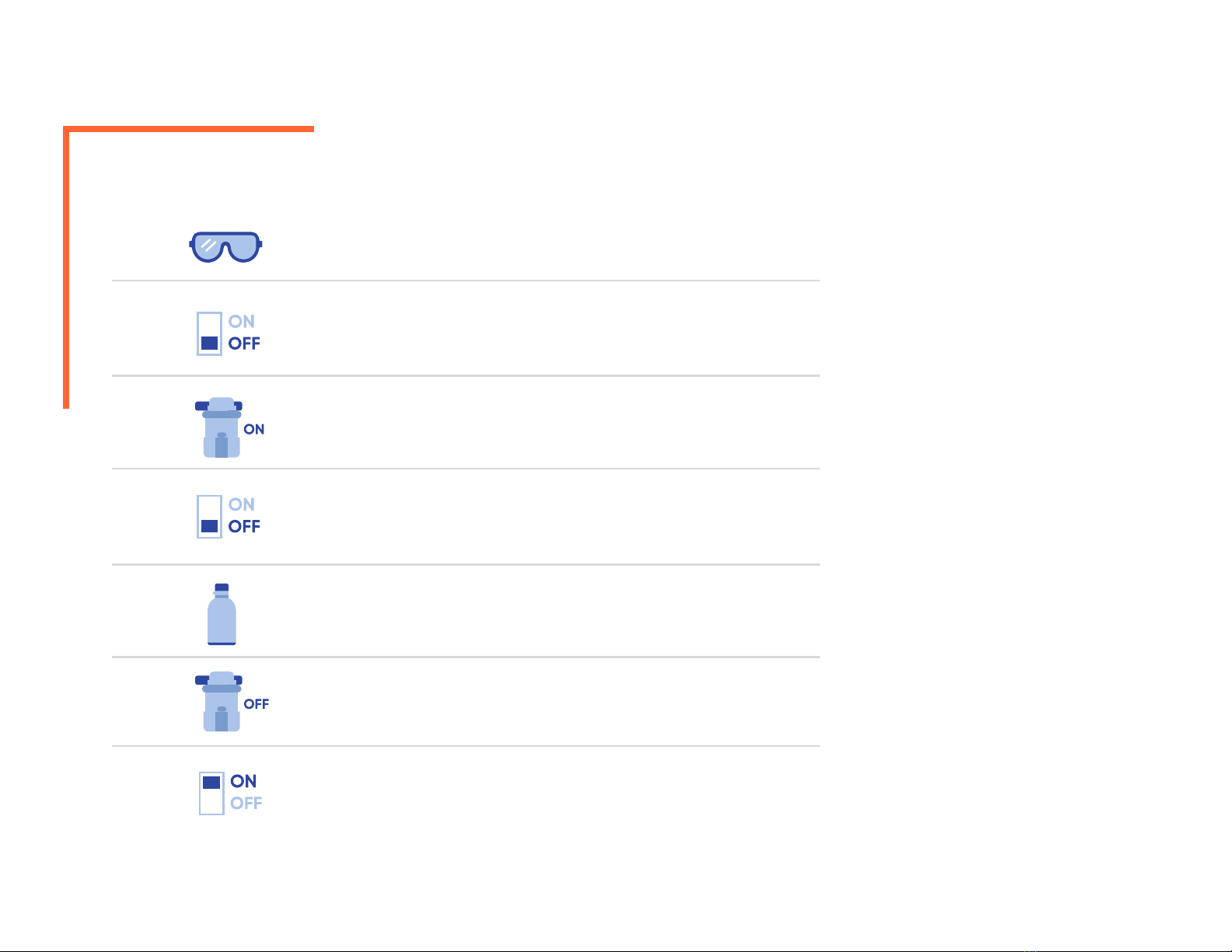Click bold ON label of the bottom switch
The height and width of the screenshot is (952, 1232).
244,781
